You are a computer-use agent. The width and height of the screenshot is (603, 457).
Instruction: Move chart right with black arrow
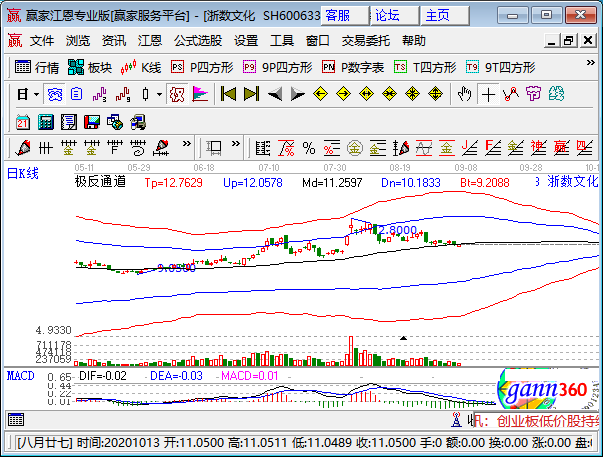298,94
